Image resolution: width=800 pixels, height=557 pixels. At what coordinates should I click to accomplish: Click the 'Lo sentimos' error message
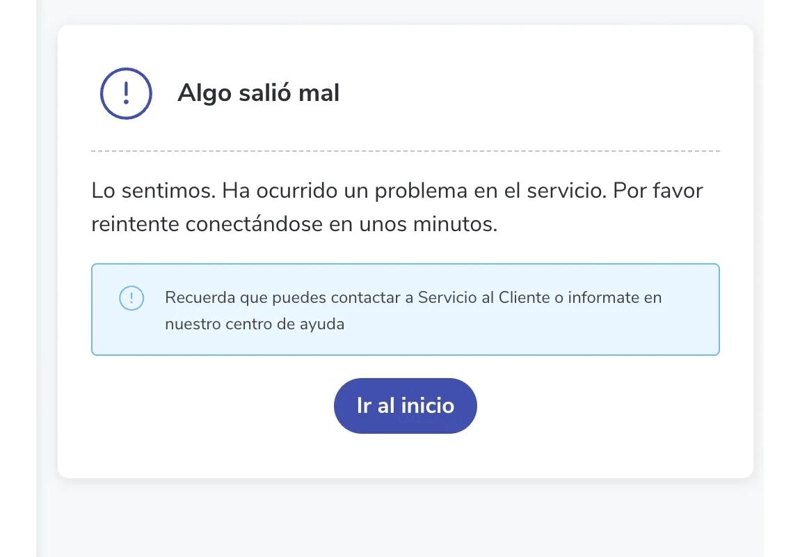click(397, 207)
